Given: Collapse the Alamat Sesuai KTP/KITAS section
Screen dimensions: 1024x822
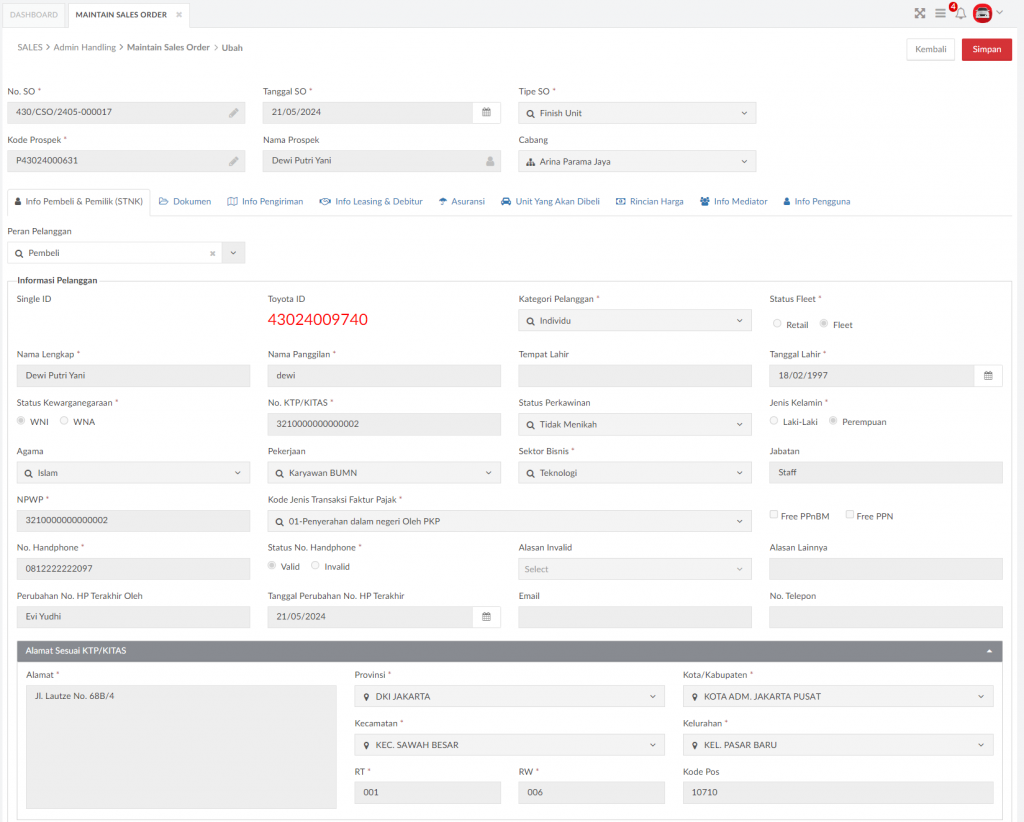Looking at the screenshot, I should pyautogui.click(x=989, y=652).
